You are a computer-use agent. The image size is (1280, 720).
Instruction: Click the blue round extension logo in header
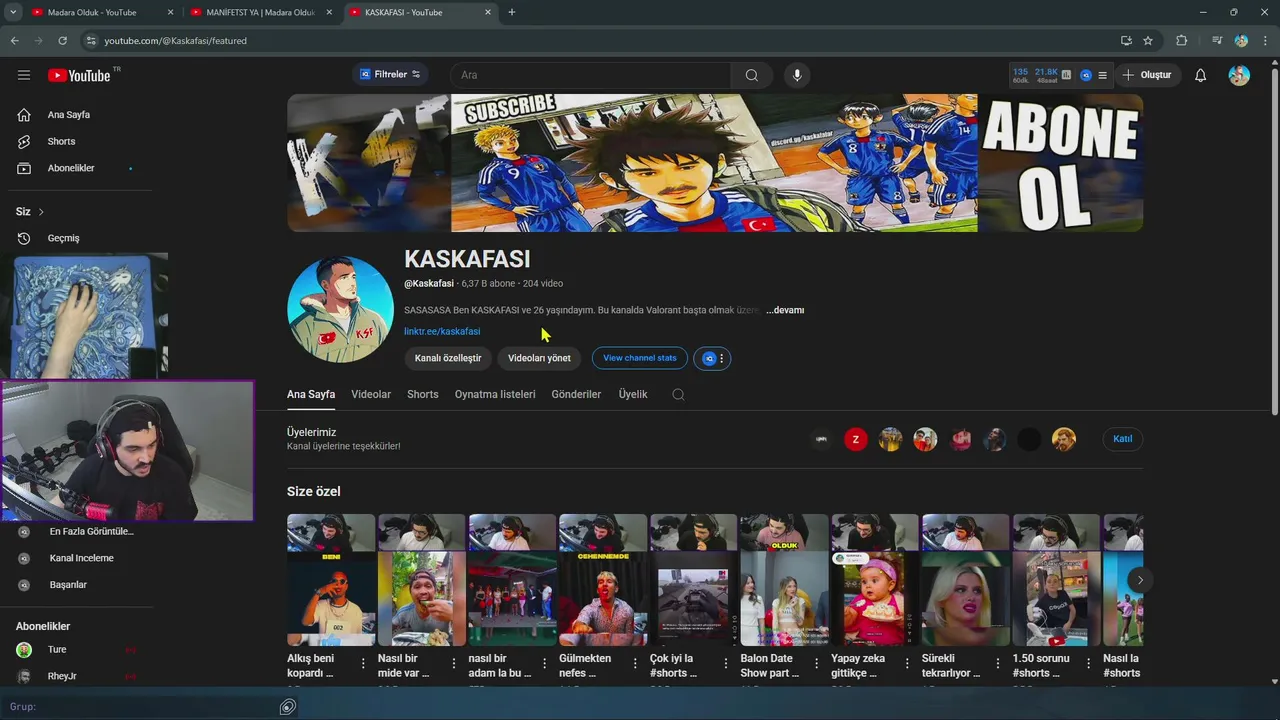(x=1086, y=75)
